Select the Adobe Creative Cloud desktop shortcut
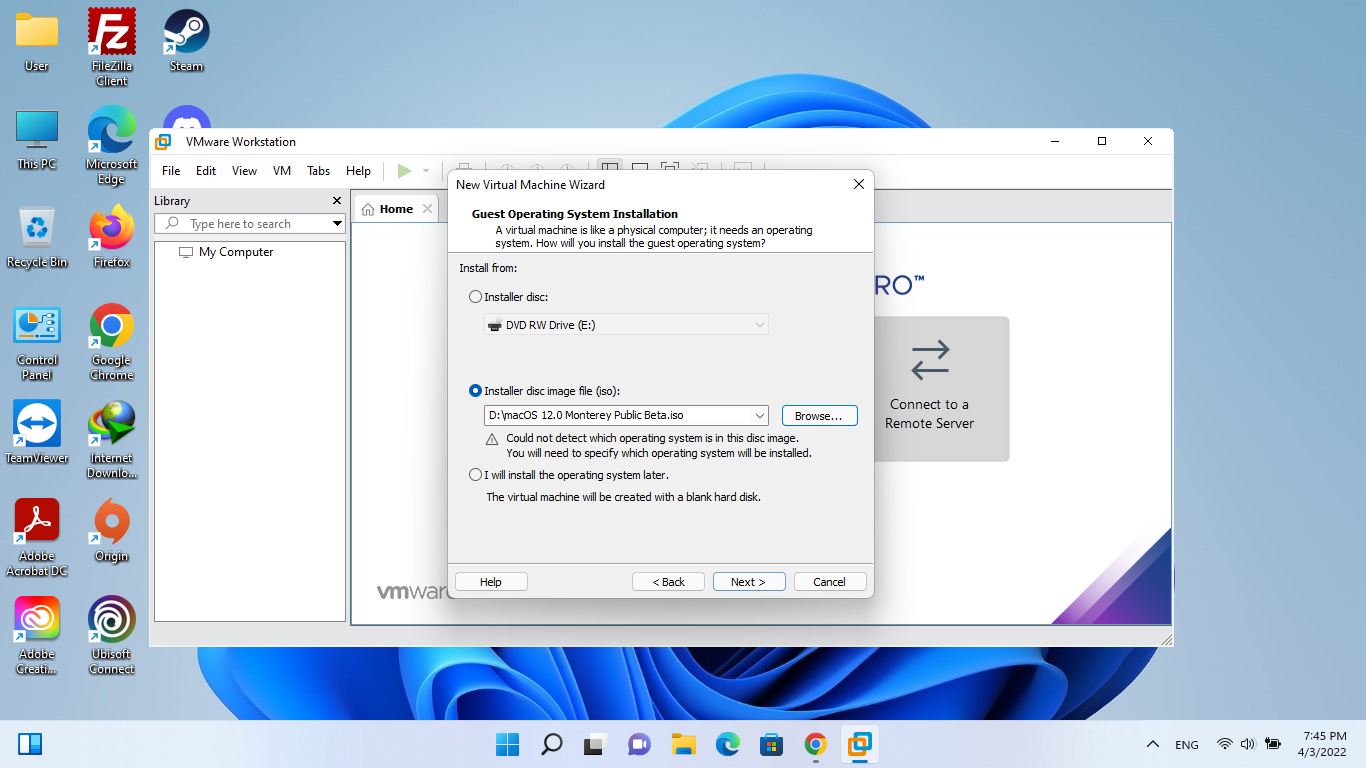 [x=37, y=636]
